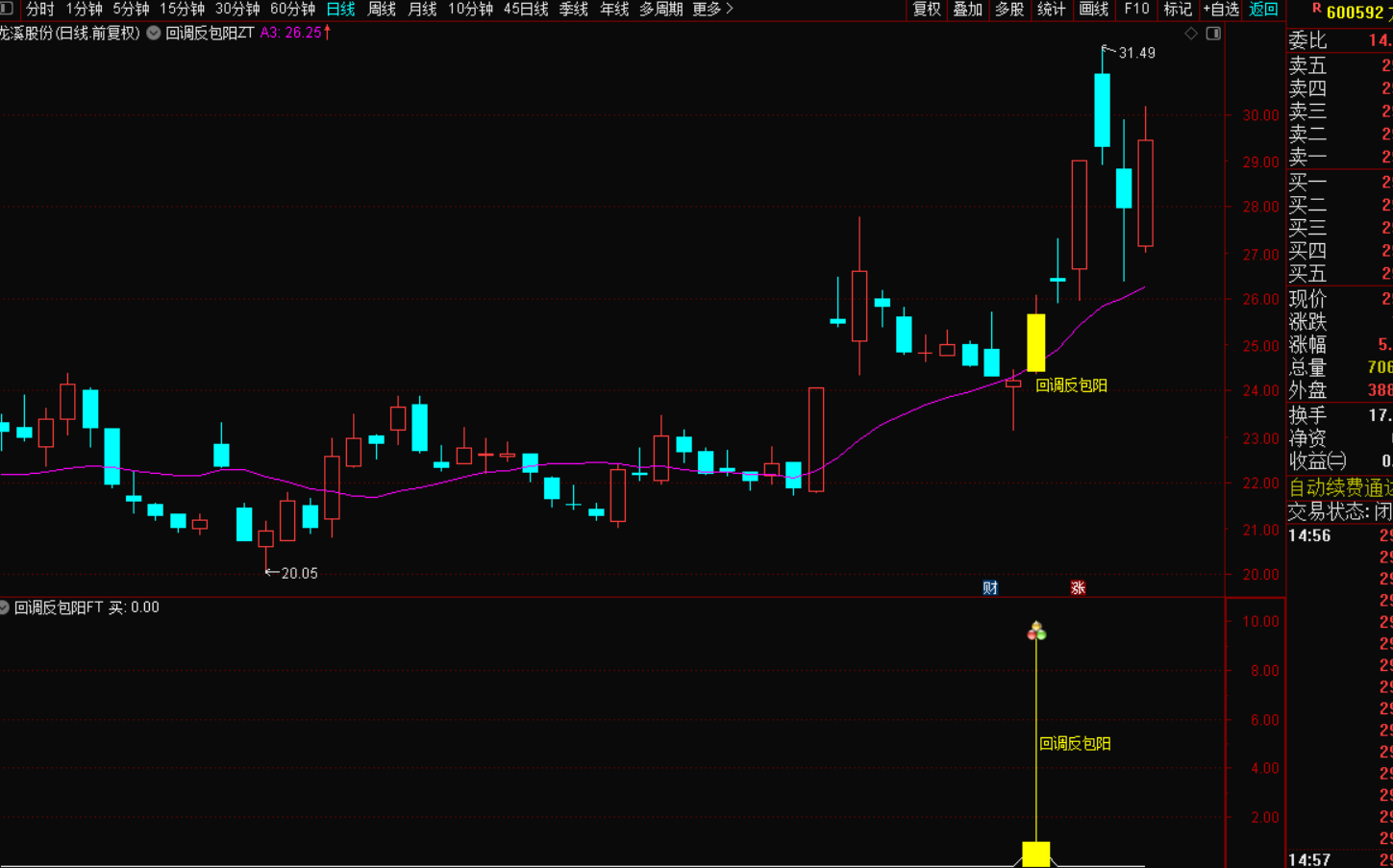1393x868 pixels.
Task: Click the red R icon beside stock code
Action: pos(1316,9)
